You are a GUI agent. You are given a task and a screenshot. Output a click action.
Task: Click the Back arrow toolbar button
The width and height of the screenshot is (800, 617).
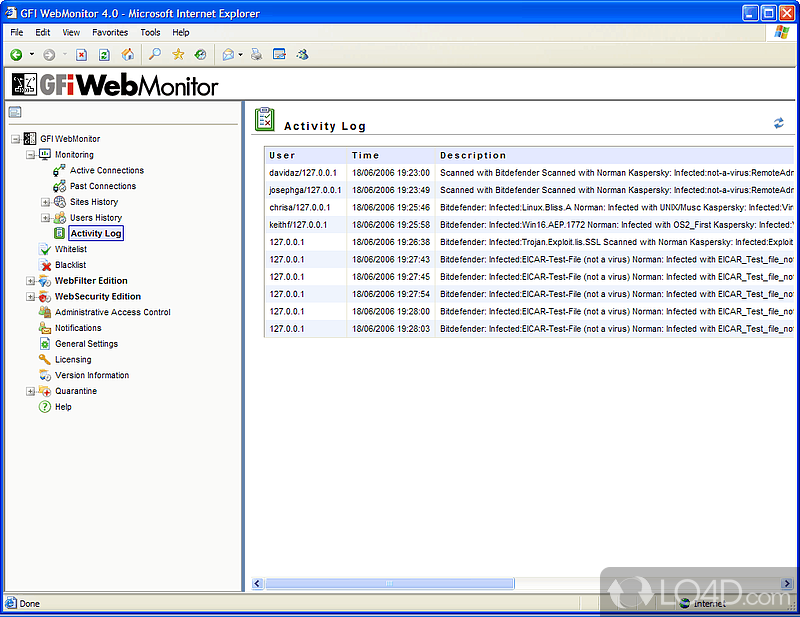[x=17, y=55]
